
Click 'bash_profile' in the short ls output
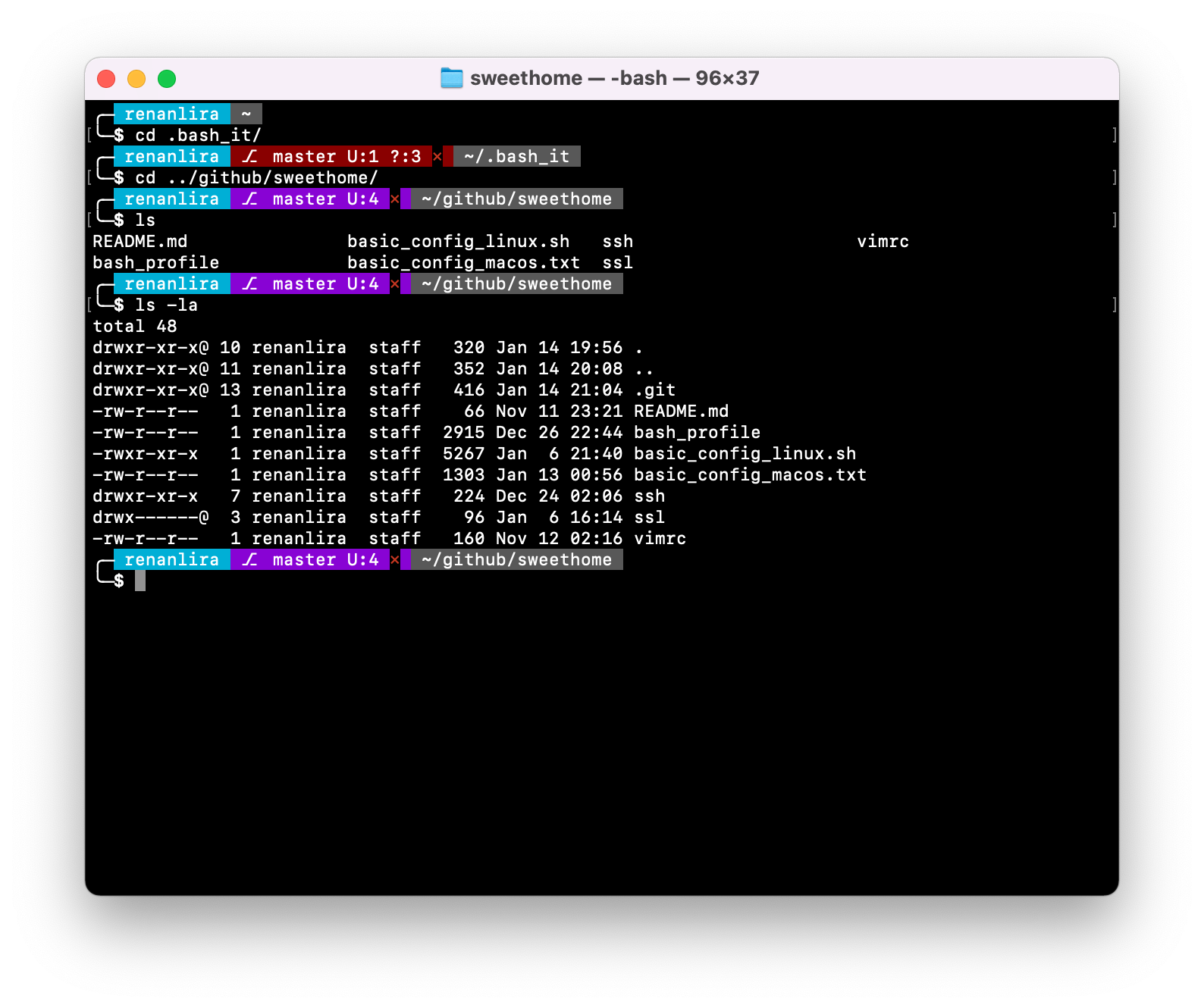click(156, 263)
